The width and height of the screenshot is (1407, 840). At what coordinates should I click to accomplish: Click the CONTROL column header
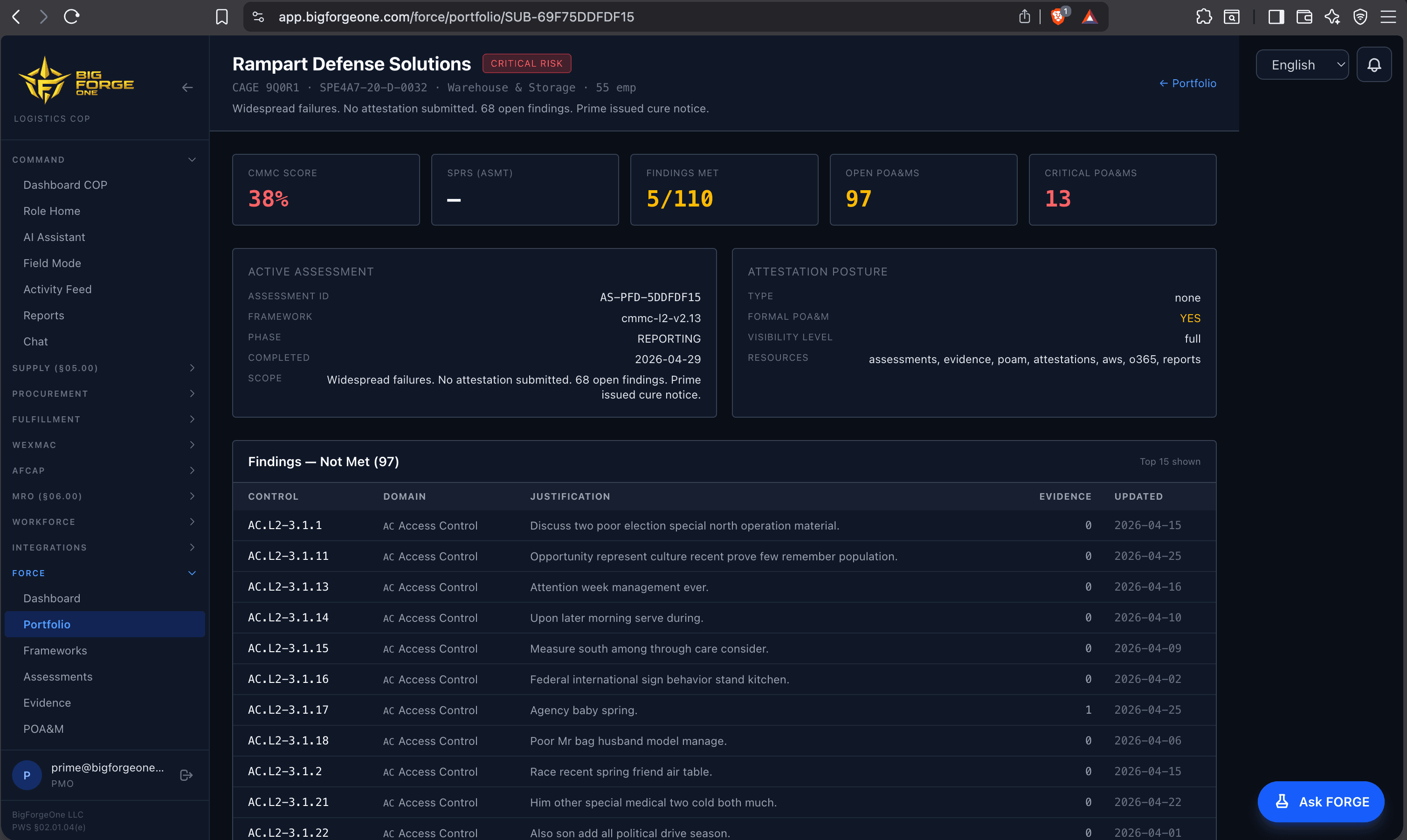click(x=273, y=496)
